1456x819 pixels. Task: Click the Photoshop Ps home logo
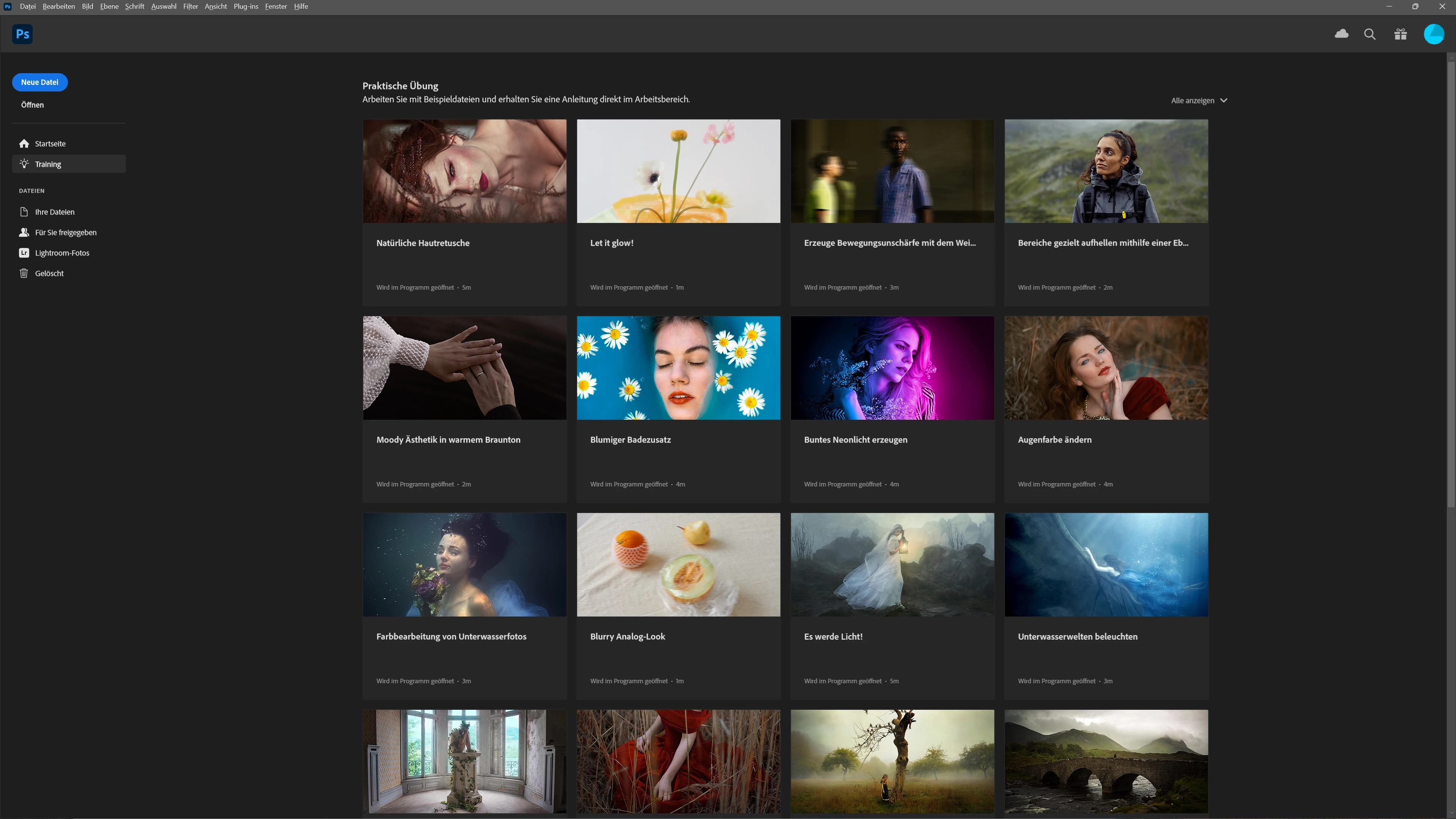tap(22, 34)
